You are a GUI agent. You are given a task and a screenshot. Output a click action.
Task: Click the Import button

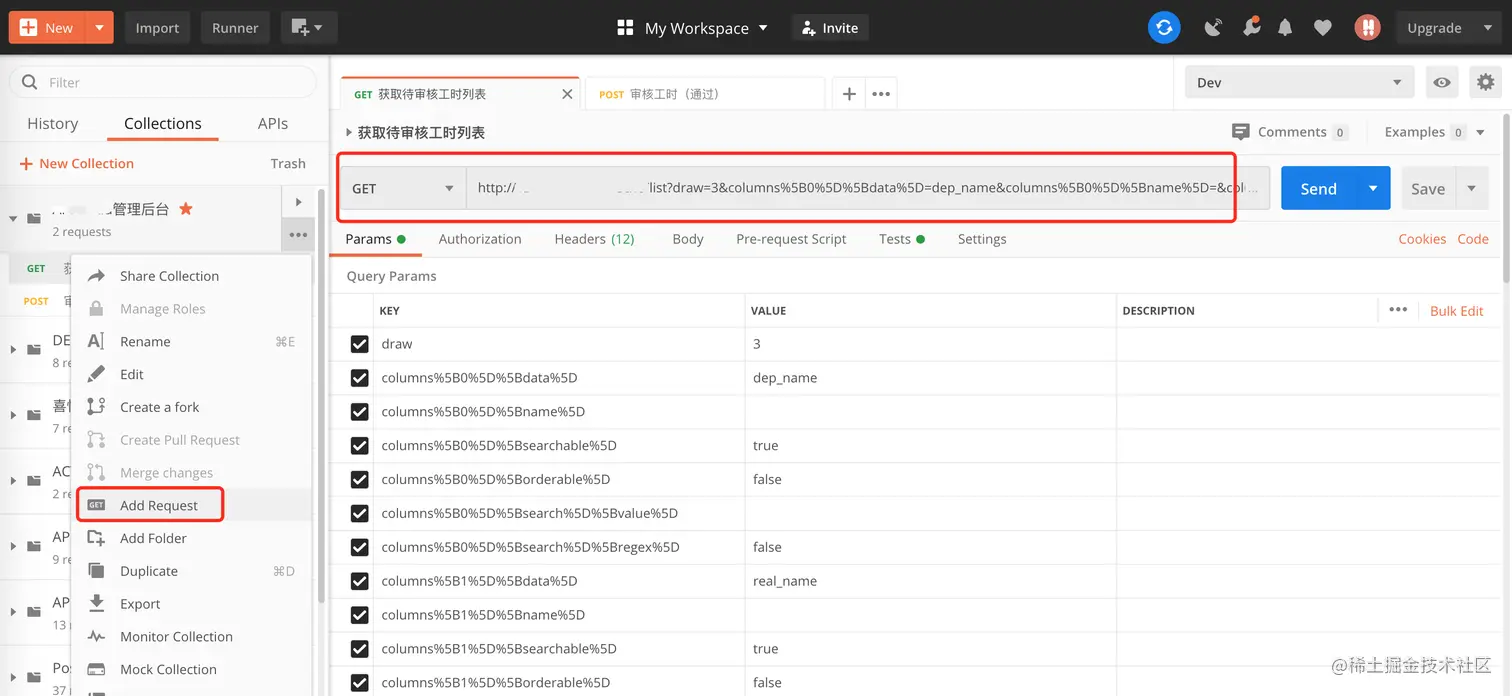157,28
